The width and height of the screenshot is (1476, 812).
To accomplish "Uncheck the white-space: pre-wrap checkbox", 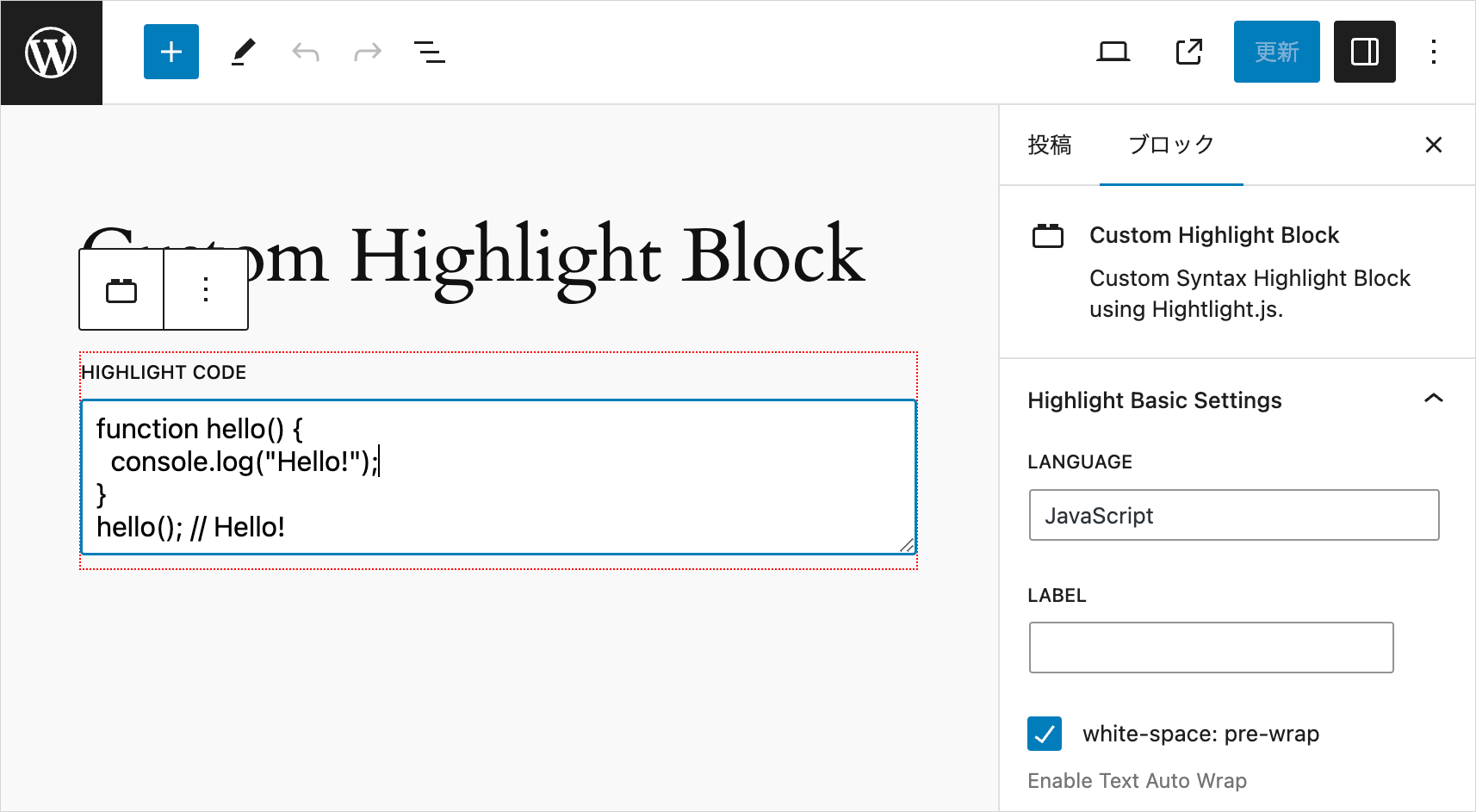I will point(1045,734).
